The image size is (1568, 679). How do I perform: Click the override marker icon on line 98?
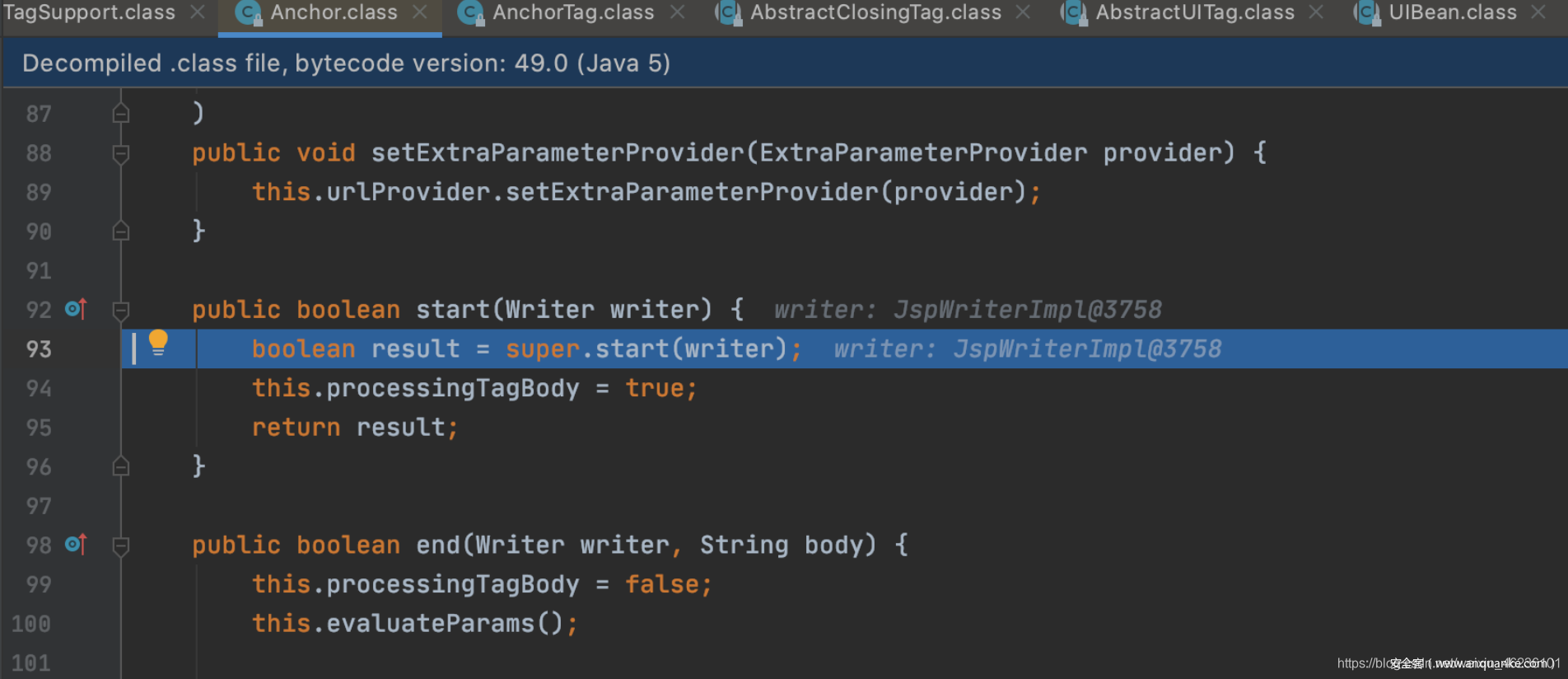pos(76,545)
